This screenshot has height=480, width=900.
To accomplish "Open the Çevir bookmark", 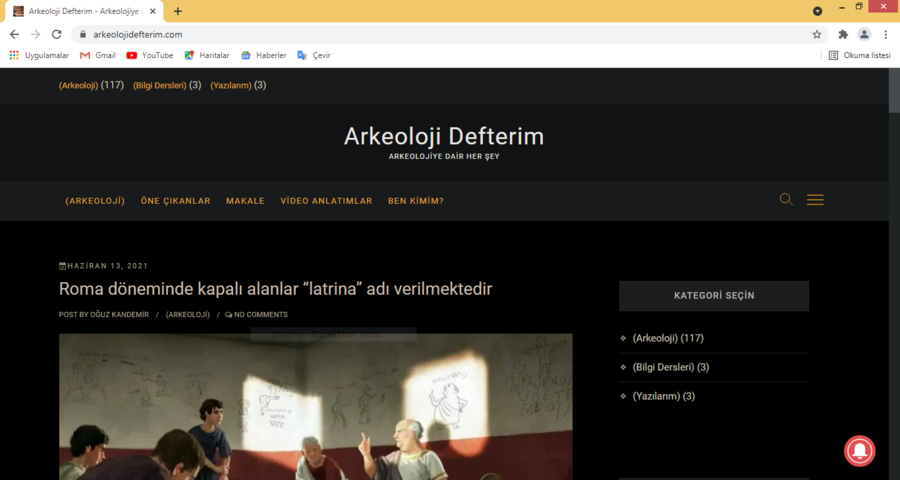I will (313, 55).
